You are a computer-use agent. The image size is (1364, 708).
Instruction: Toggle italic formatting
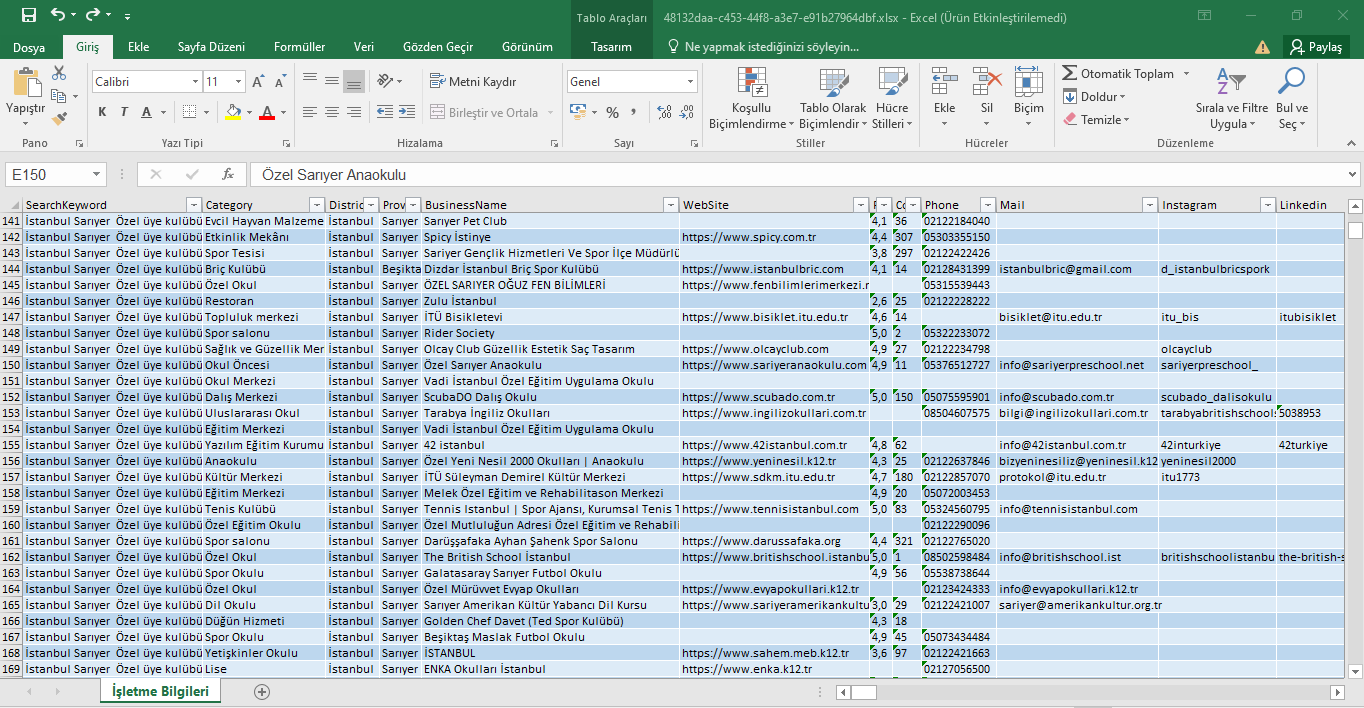tap(124, 112)
